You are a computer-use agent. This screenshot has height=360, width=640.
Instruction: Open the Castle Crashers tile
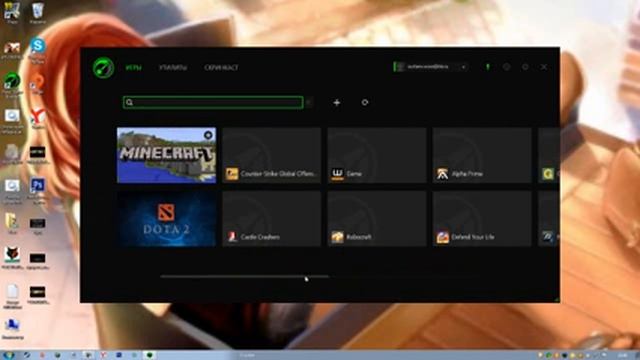pos(272,219)
